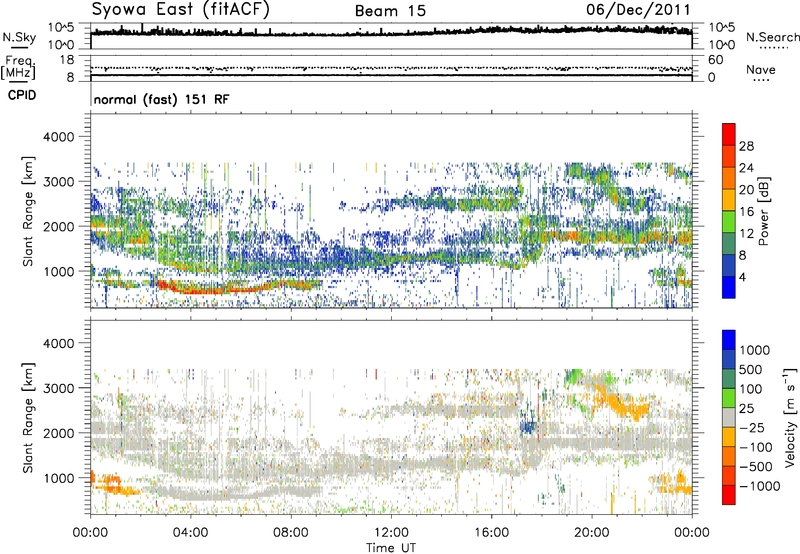This screenshot has width=800, height=554.
Task: Click the dotted Nave trace in the frequency panel
Action: pos(391,68)
